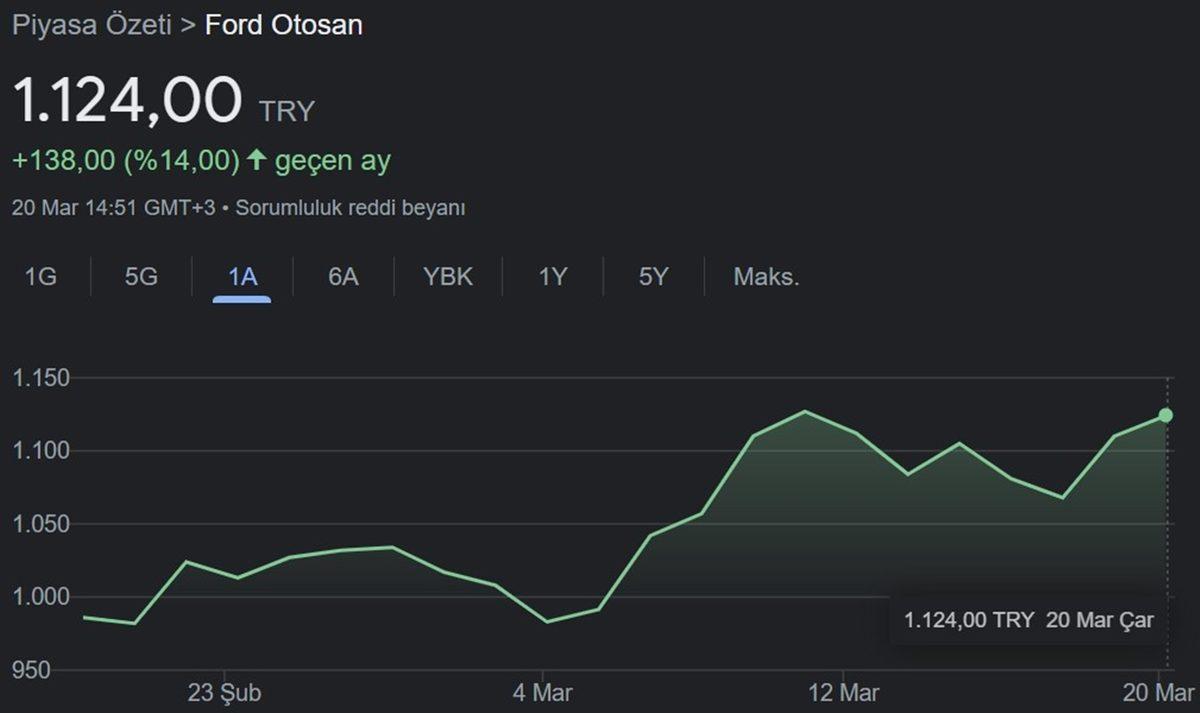View the 5Y price history

653,277
